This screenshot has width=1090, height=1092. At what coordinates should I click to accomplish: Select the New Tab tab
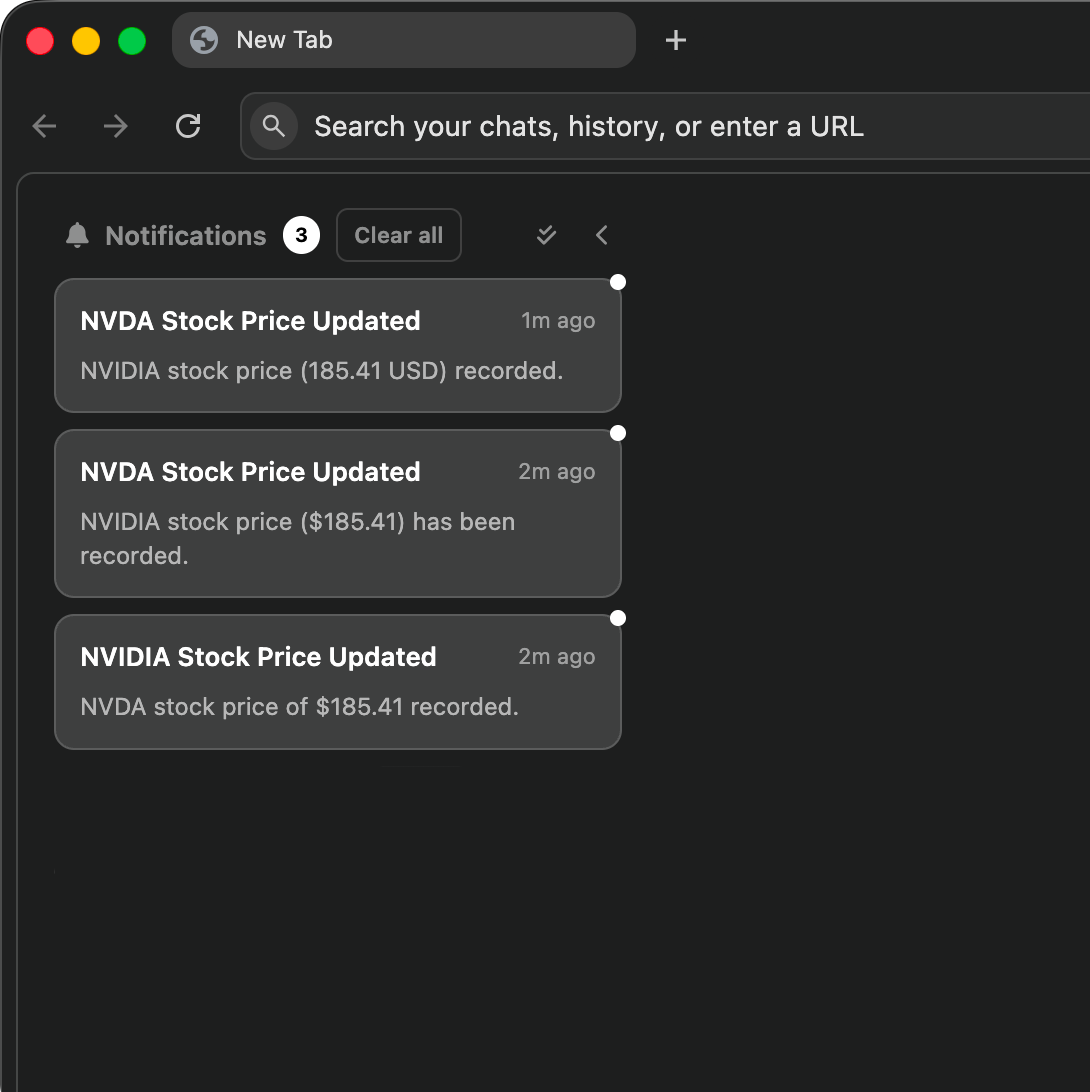[404, 40]
